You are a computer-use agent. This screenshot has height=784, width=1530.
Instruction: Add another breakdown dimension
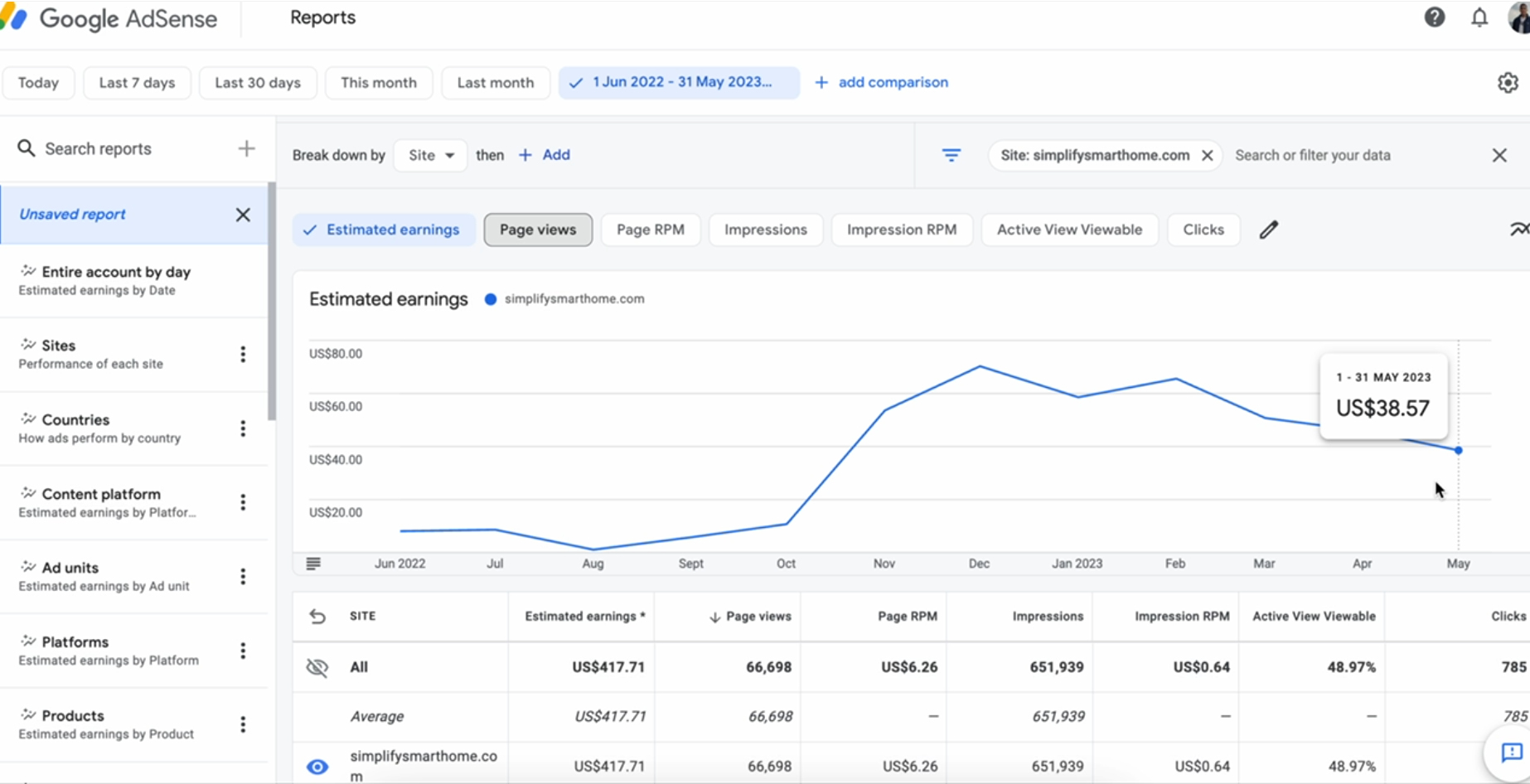click(x=545, y=155)
